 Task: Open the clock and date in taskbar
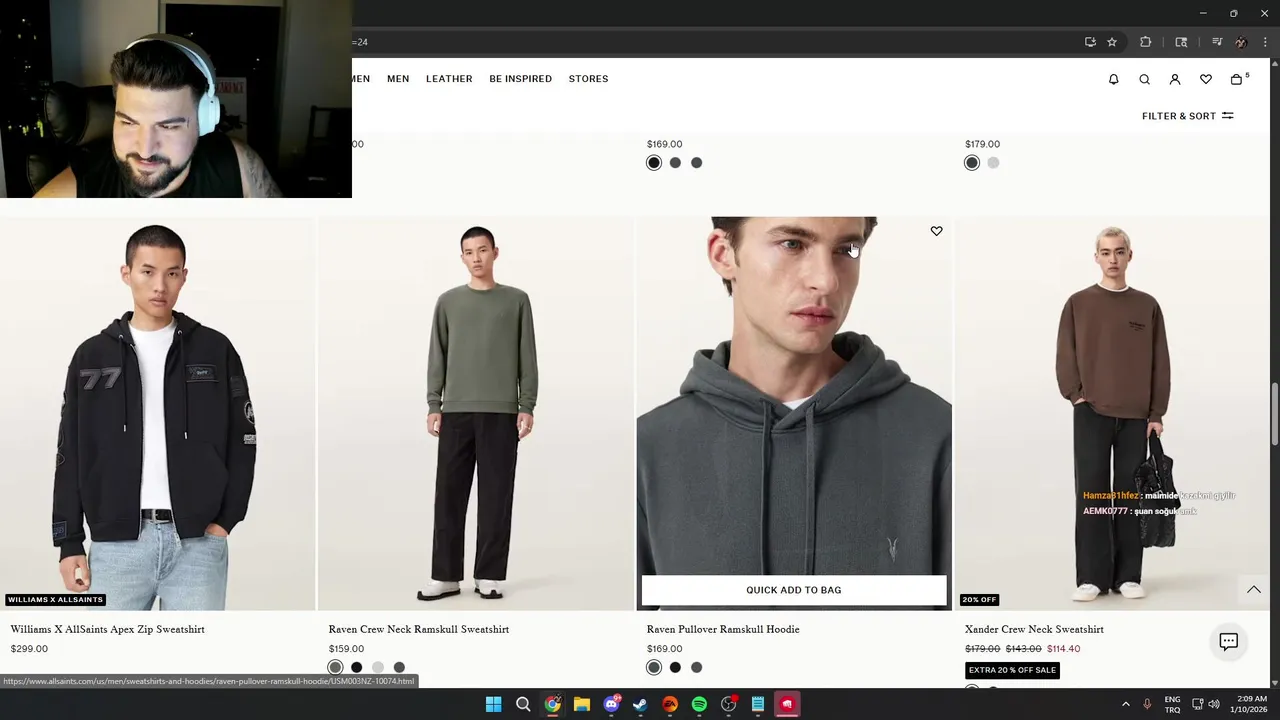click(1251, 704)
